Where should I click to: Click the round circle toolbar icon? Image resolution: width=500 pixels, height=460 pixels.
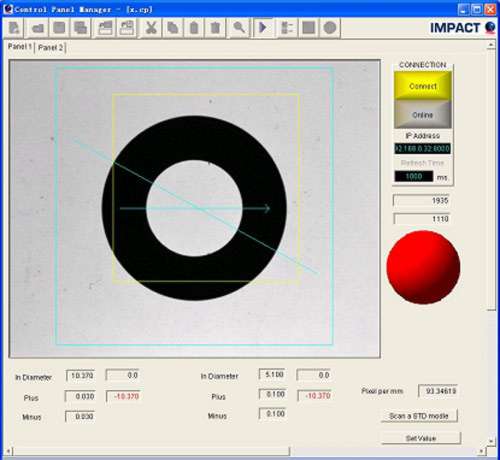coord(330,28)
